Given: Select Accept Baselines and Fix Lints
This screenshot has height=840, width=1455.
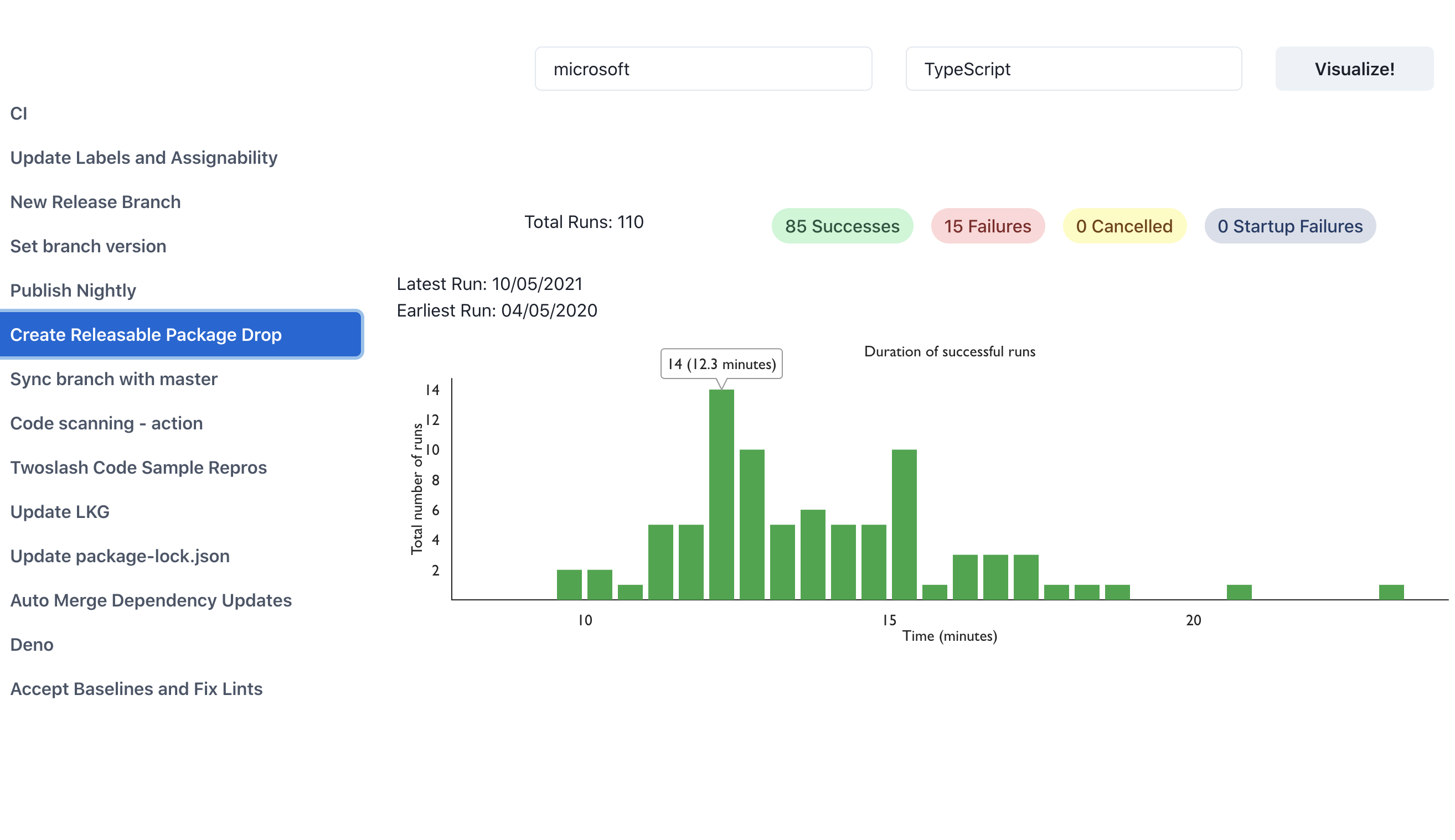Looking at the screenshot, I should point(136,689).
